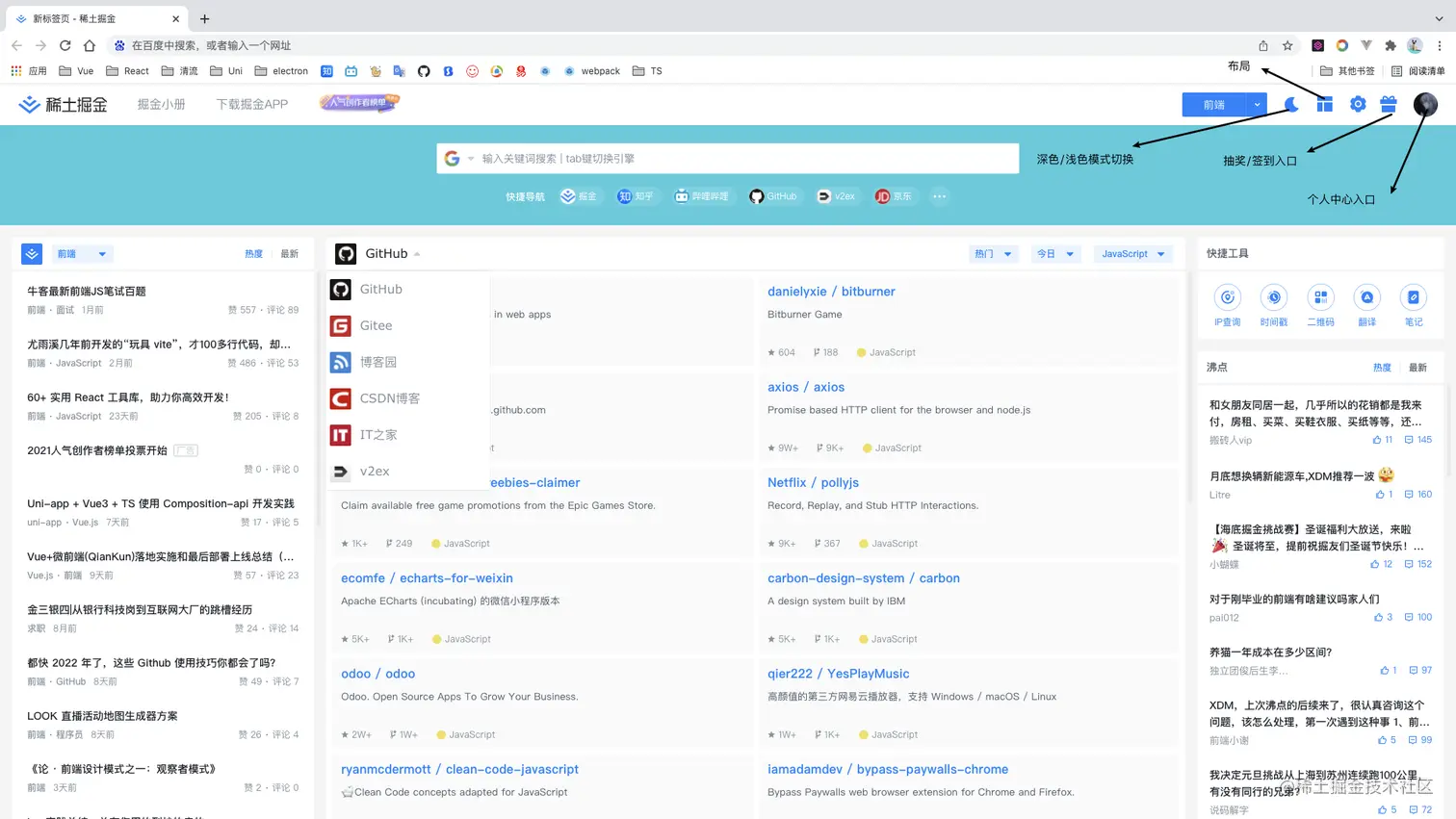Expand the 前端 button dropdown arrow in header

tap(1257, 105)
